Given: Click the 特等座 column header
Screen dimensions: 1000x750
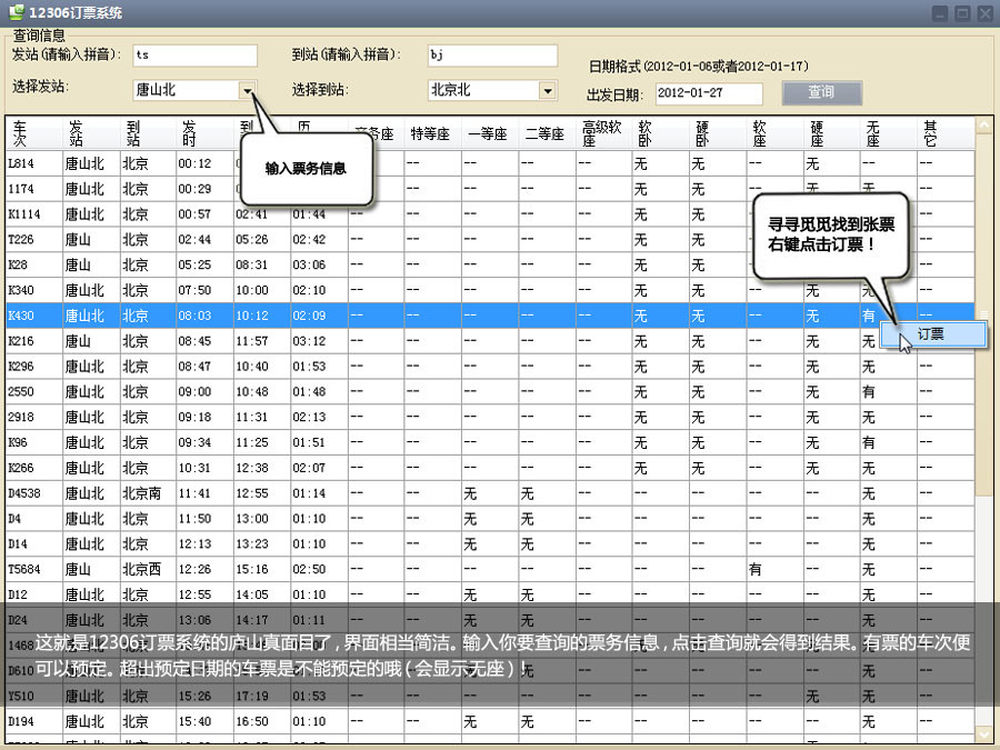Looking at the screenshot, I should [433, 133].
